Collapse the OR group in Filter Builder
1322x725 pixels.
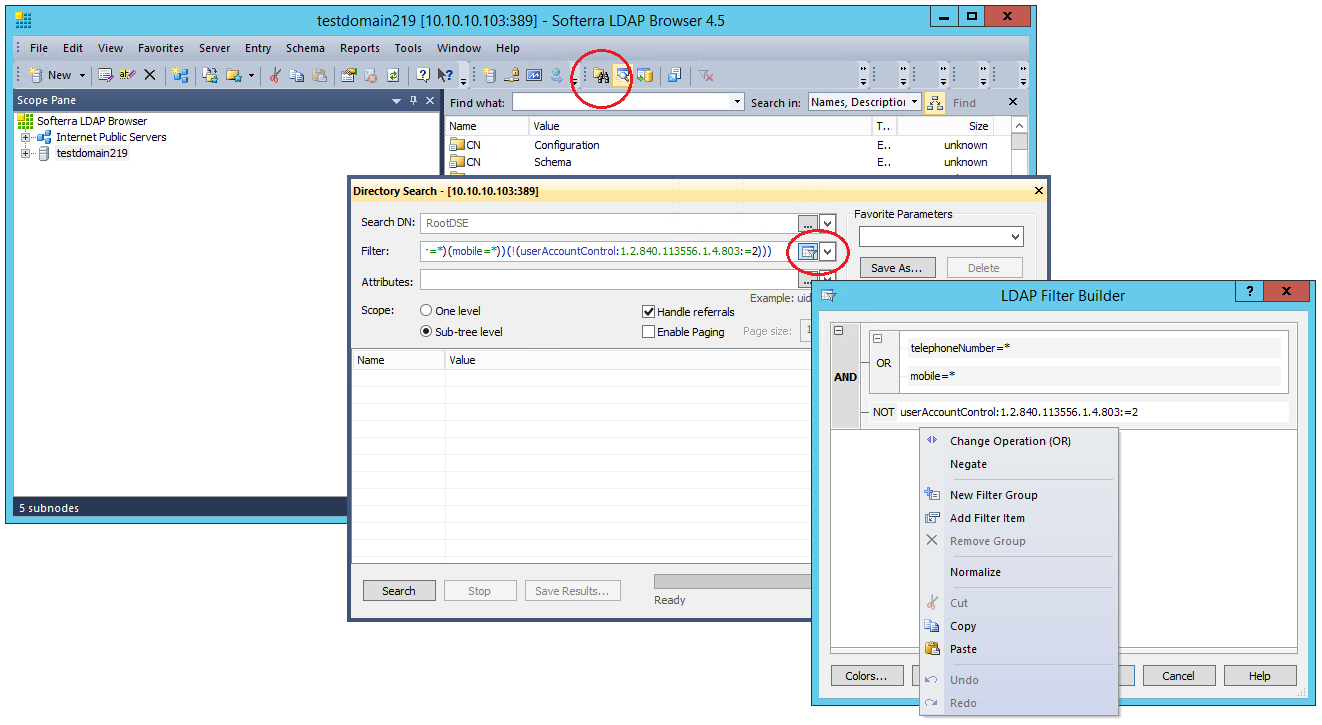tap(877, 339)
